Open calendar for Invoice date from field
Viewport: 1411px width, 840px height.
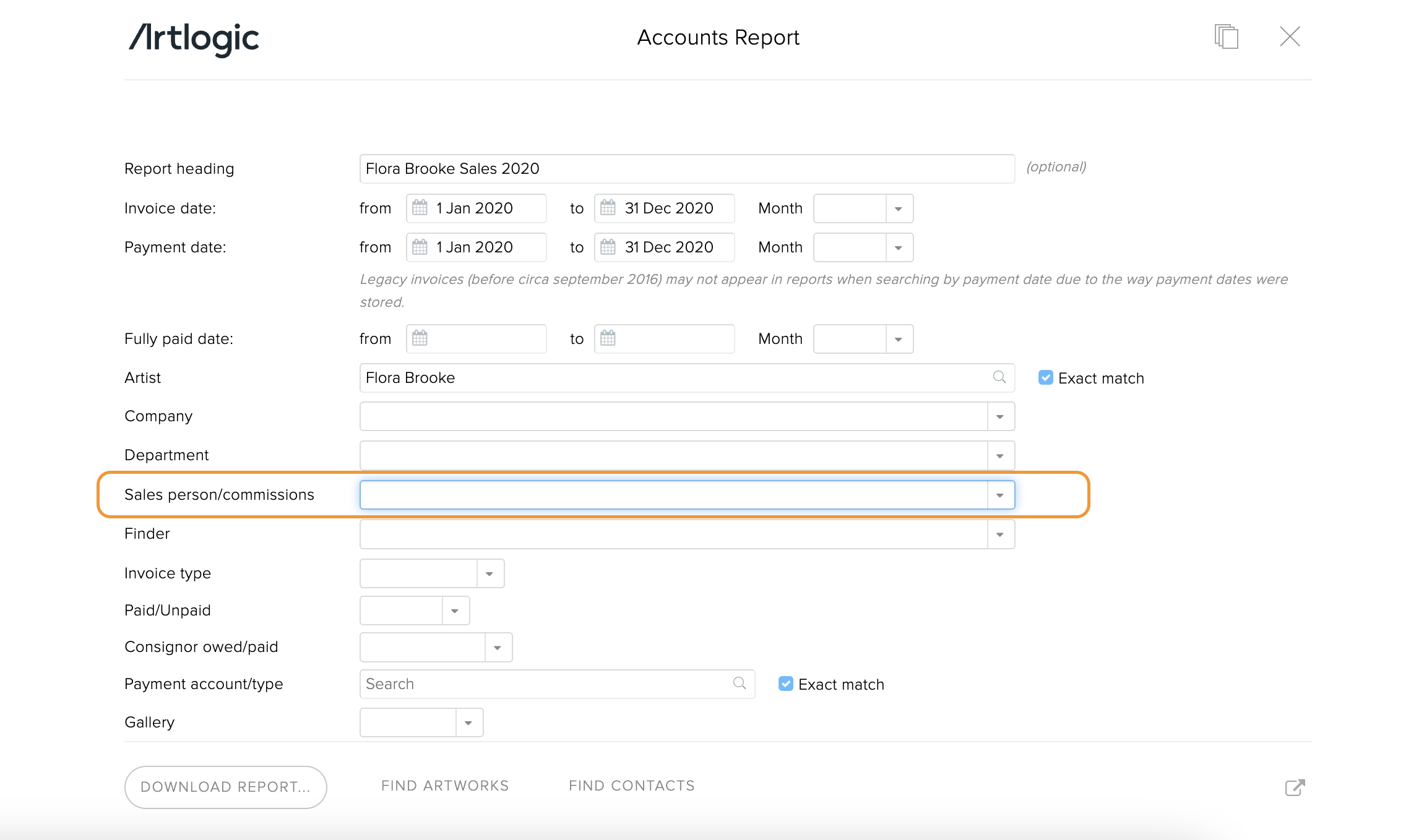420,208
